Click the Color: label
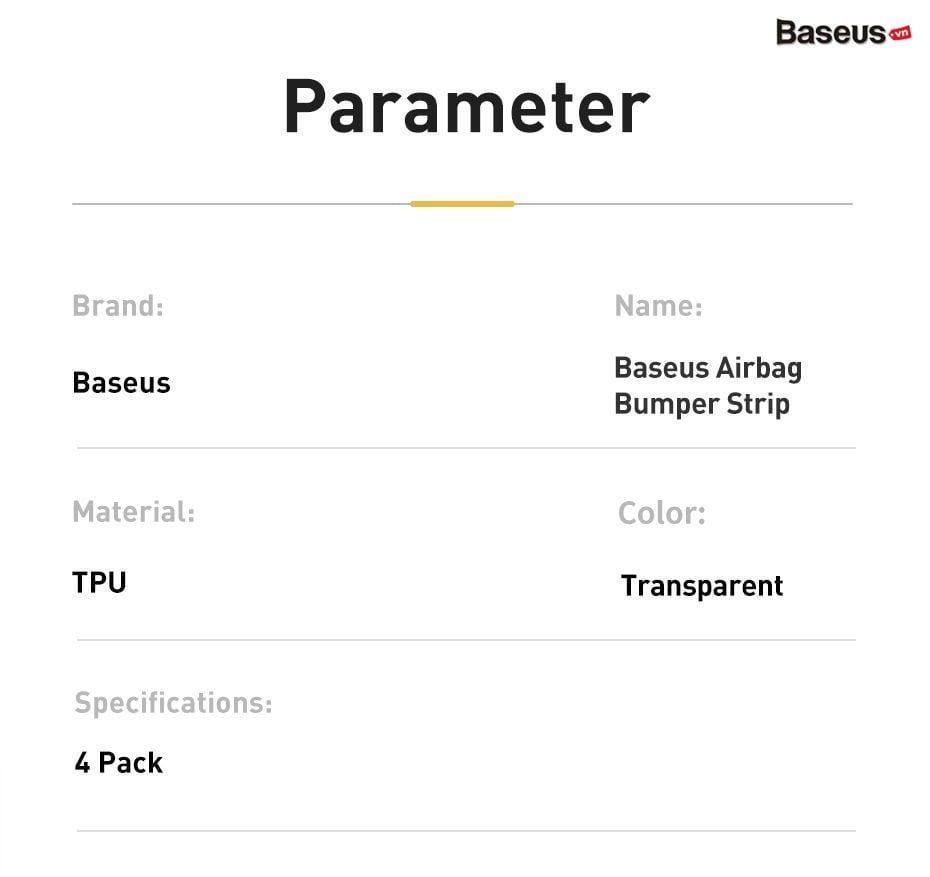Screen dimensions: 930x877 tap(662, 513)
